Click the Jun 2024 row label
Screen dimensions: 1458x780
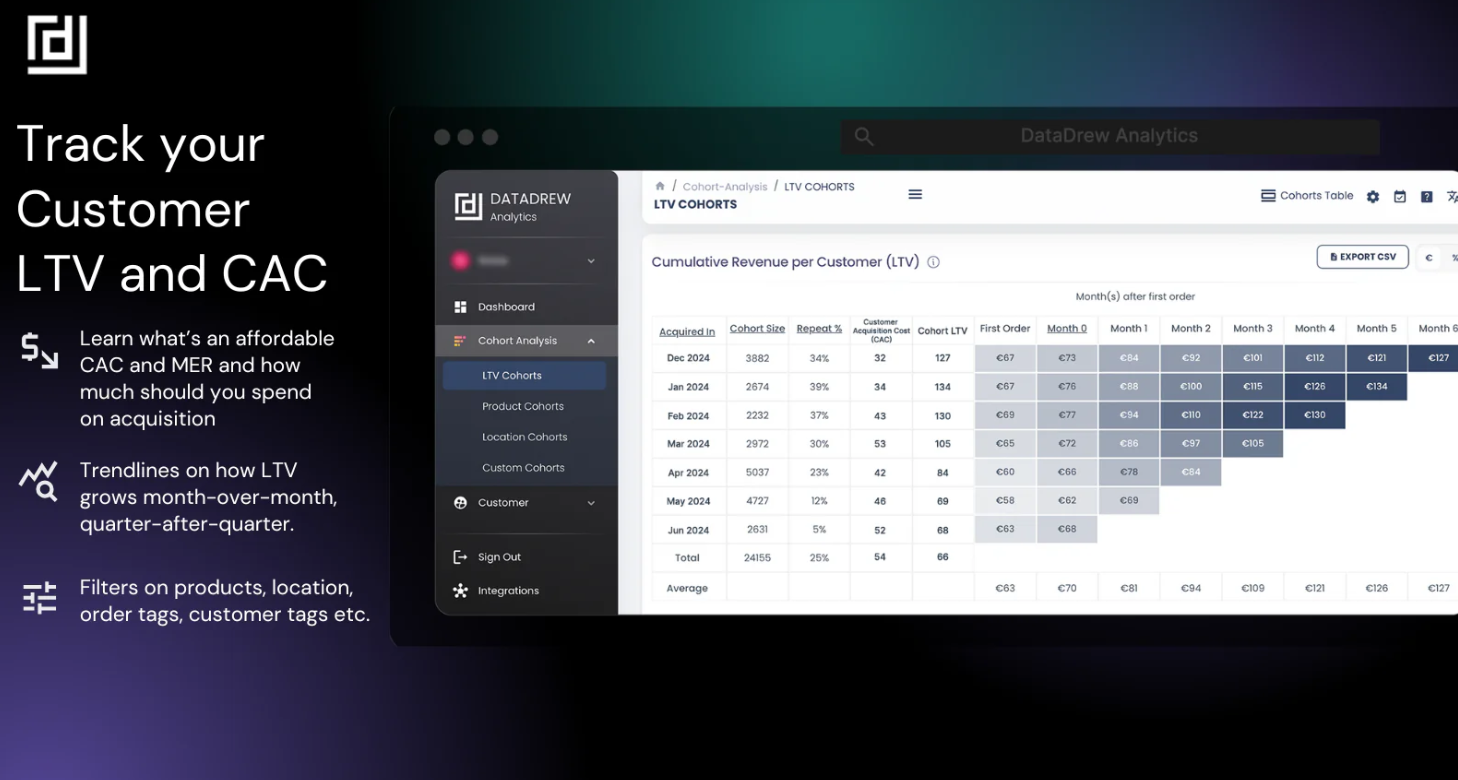[687, 531]
